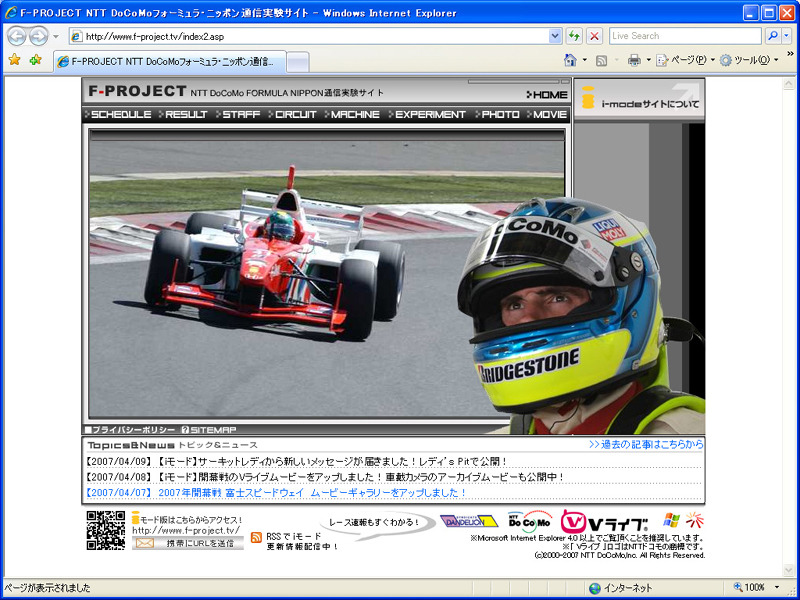Open the STAFF navigation item
Screen dimensions: 800x600
[238, 114]
